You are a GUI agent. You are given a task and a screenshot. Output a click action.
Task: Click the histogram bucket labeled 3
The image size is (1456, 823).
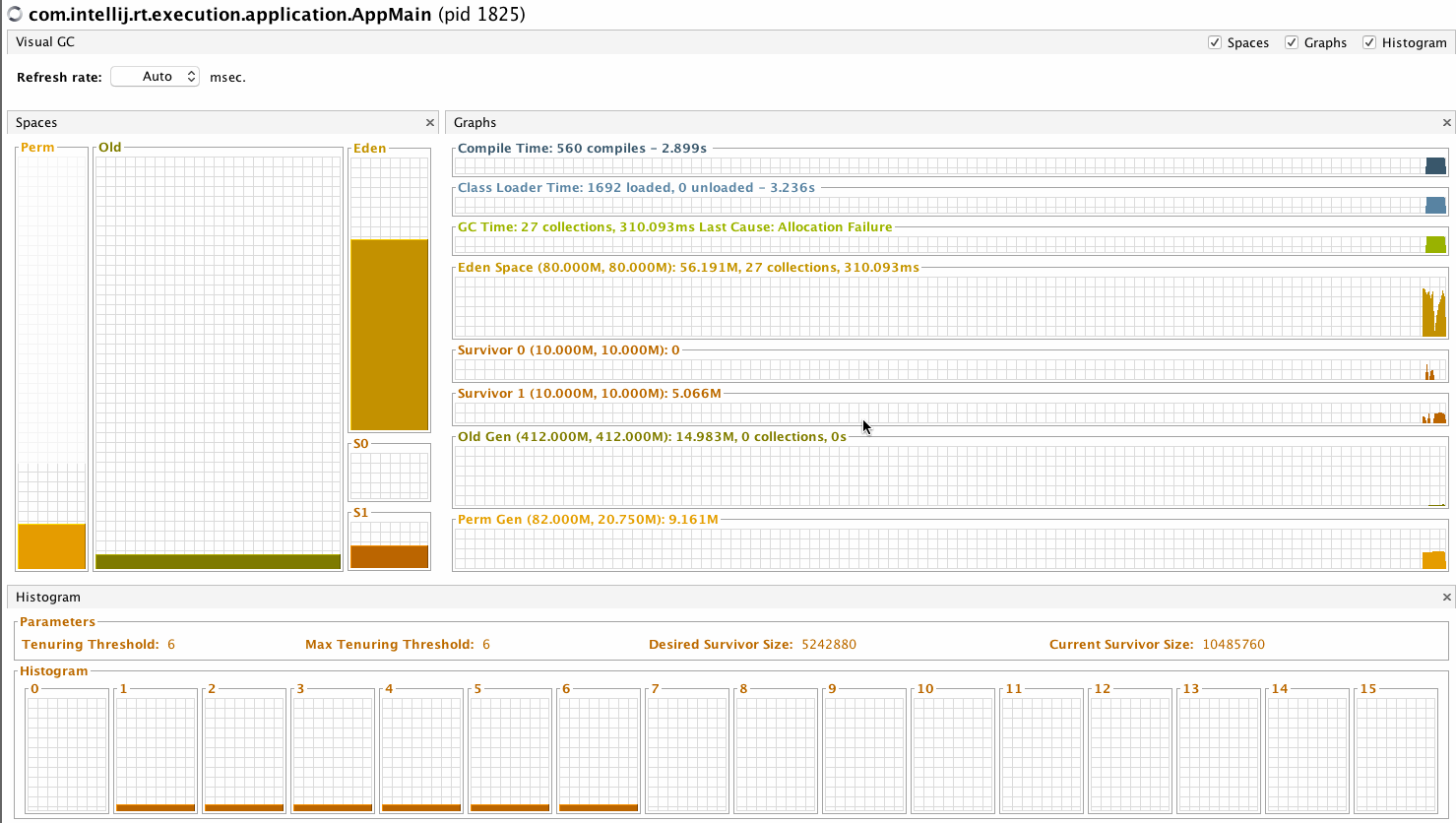(x=333, y=753)
